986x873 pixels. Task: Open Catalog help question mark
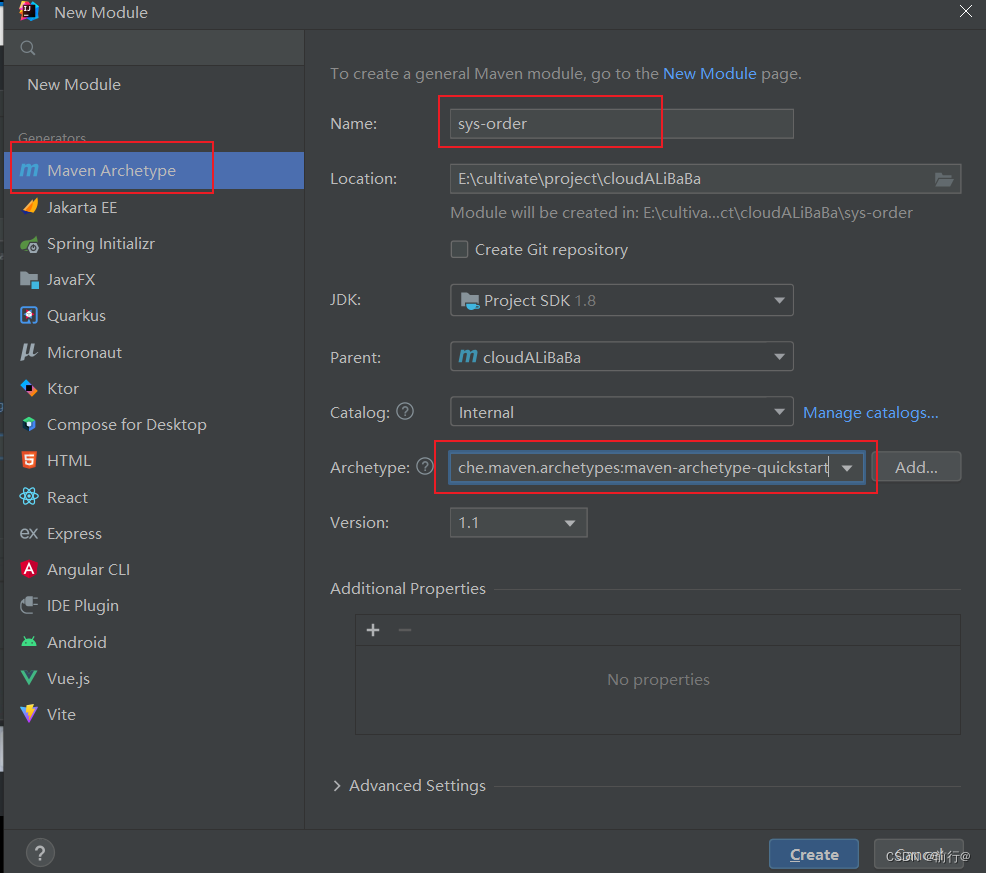pyautogui.click(x=406, y=411)
